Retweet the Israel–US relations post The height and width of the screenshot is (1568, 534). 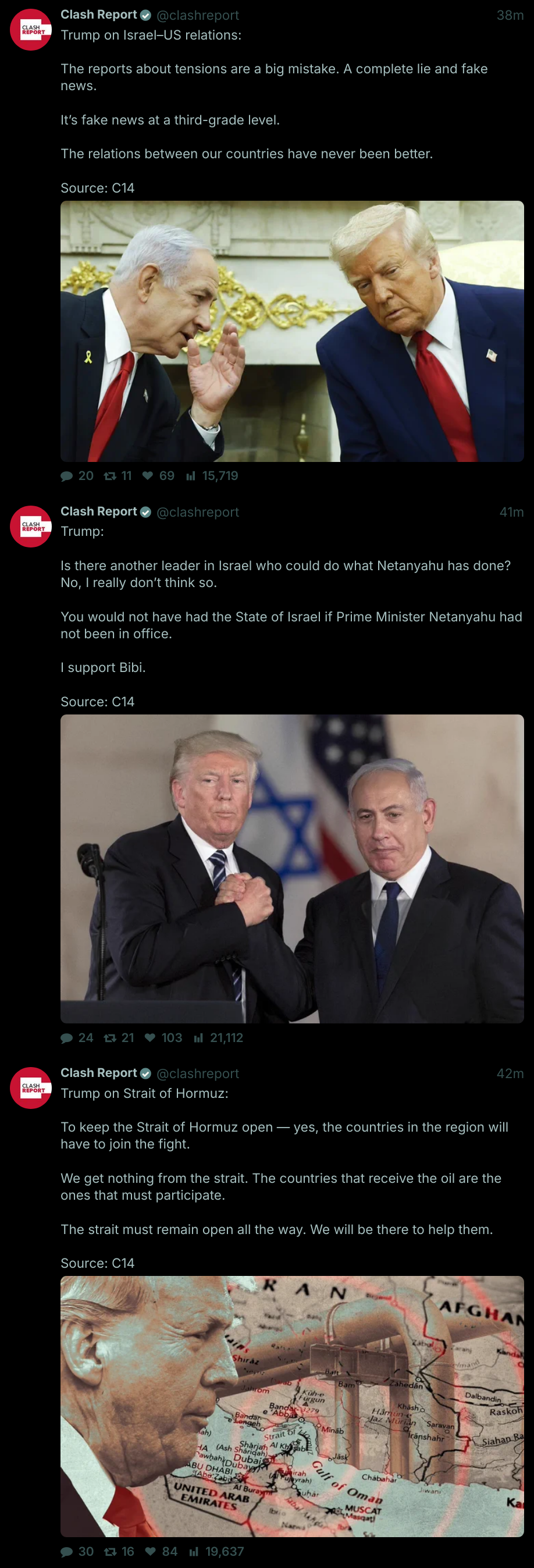pyautogui.click(x=109, y=476)
